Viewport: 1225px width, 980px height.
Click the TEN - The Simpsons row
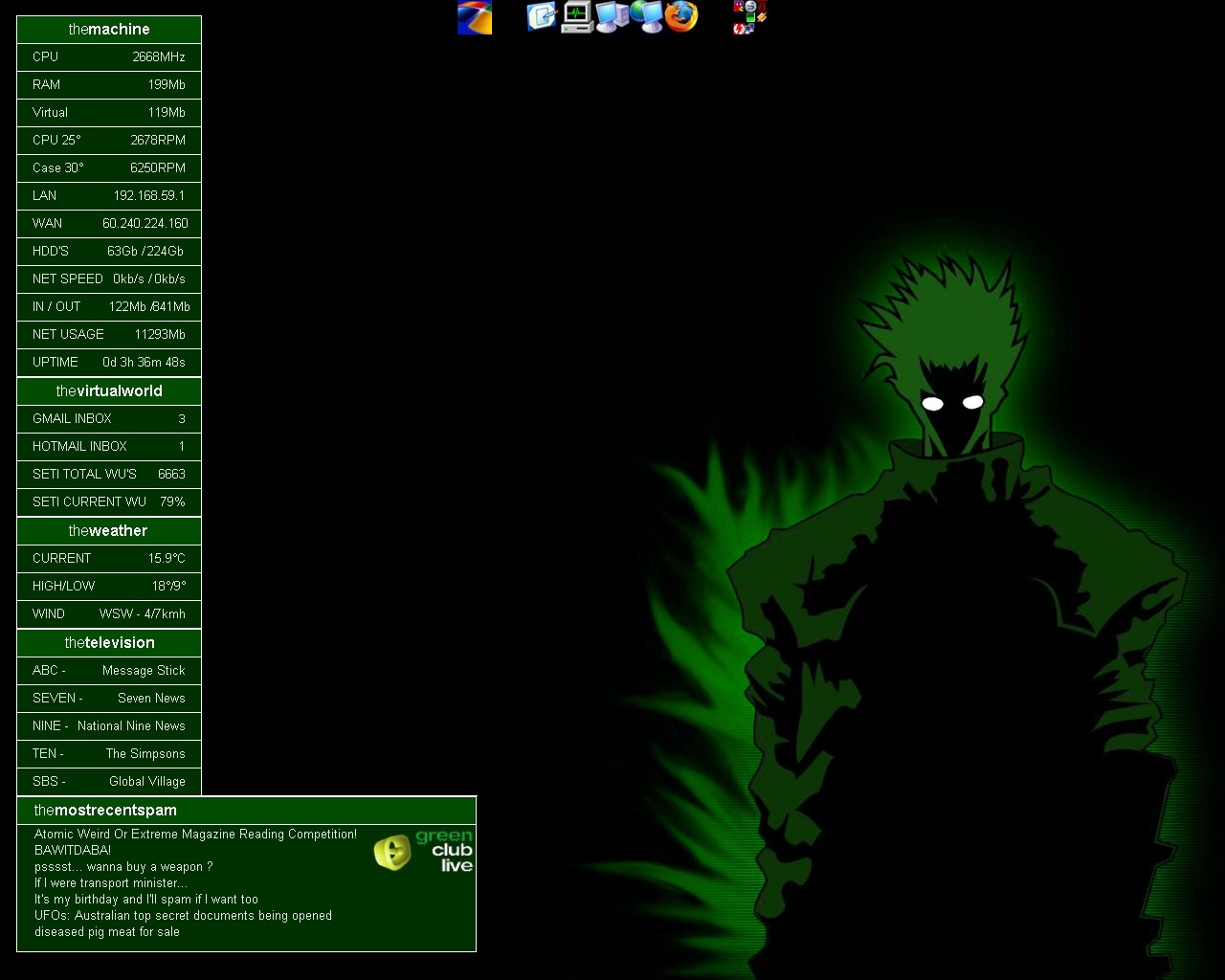click(x=109, y=754)
